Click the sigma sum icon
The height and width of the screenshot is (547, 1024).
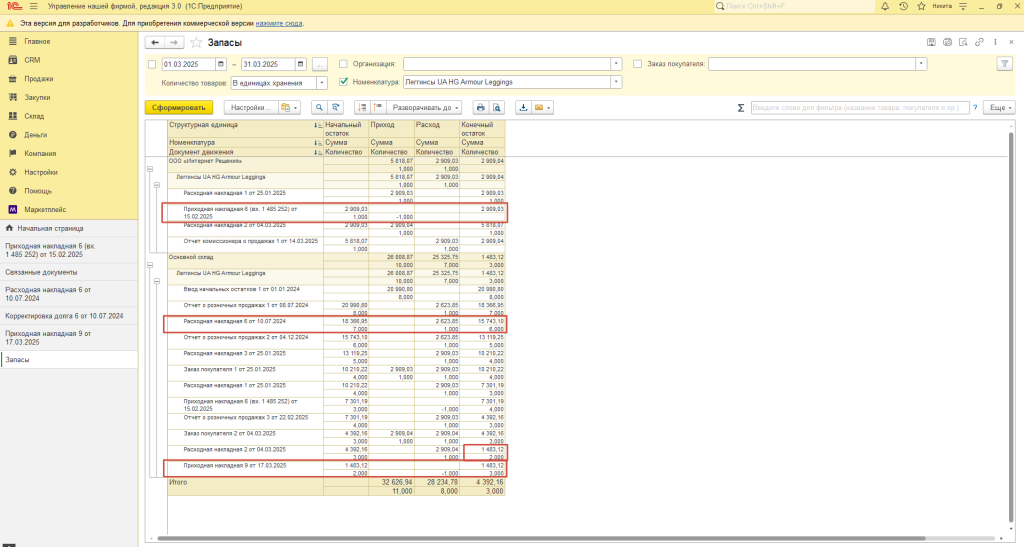coord(741,108)
